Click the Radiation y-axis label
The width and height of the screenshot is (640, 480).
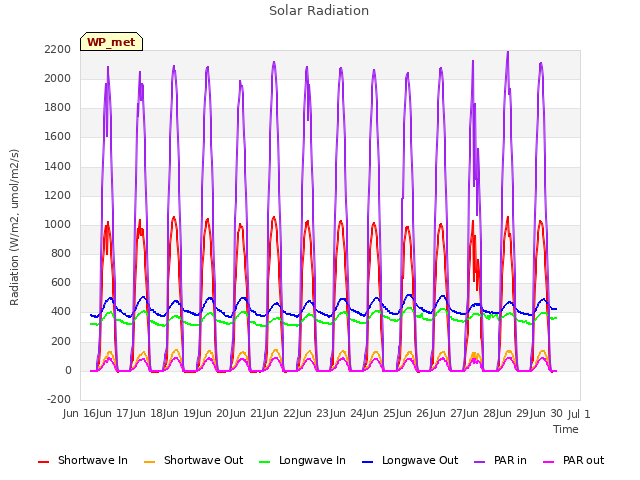(14, 227)
